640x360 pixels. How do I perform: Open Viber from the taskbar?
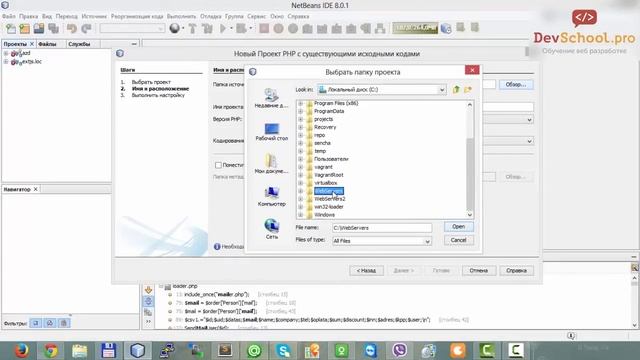pyautogui.click(x=399, y=351)
